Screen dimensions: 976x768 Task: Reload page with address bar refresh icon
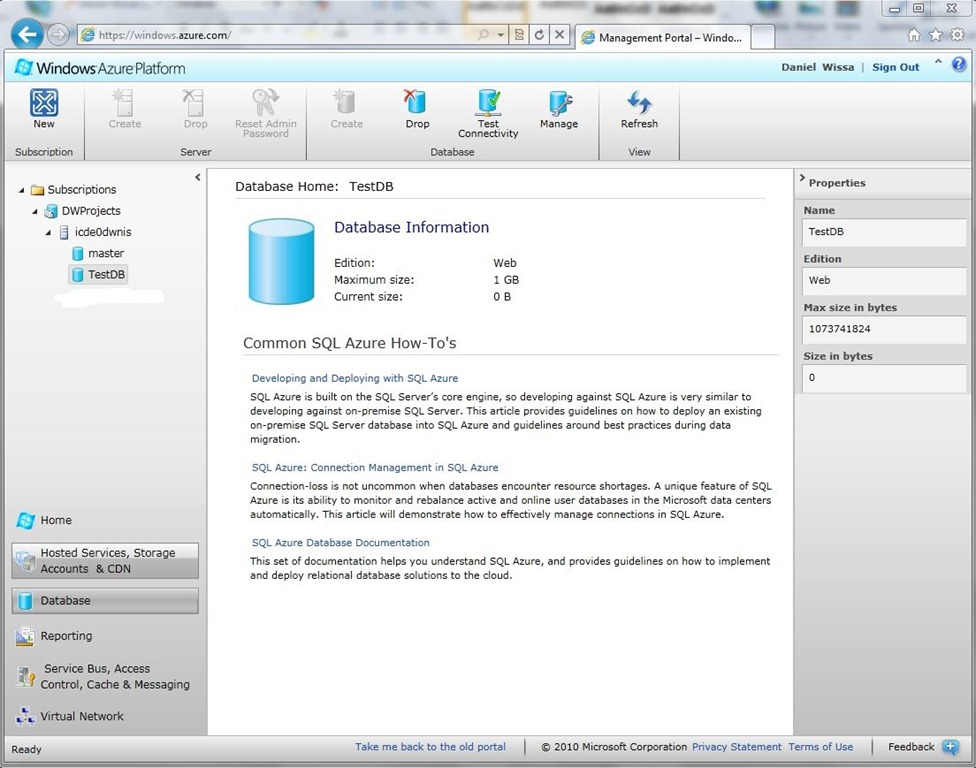tap(539, 35)
